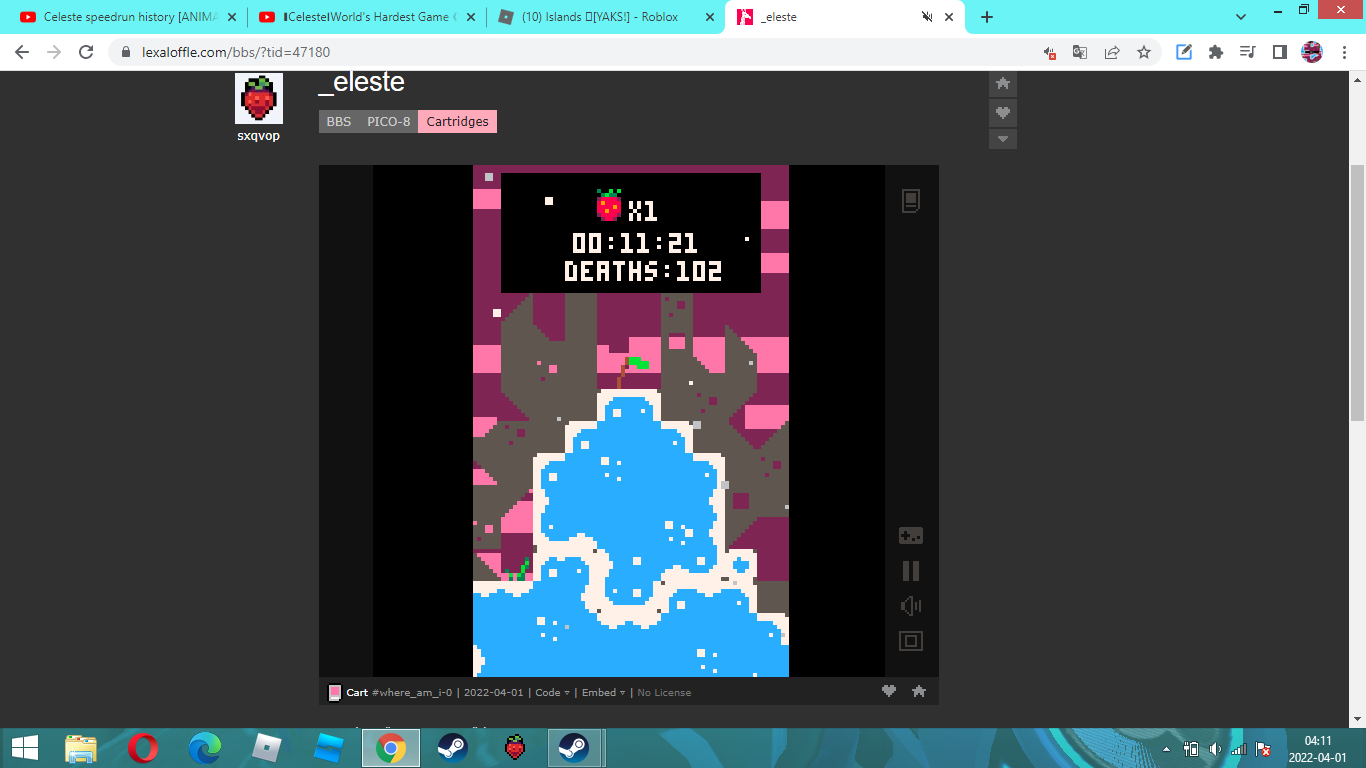
Task: Switch to the Islands Roblox tab
Action: click(x=607, y=17)
